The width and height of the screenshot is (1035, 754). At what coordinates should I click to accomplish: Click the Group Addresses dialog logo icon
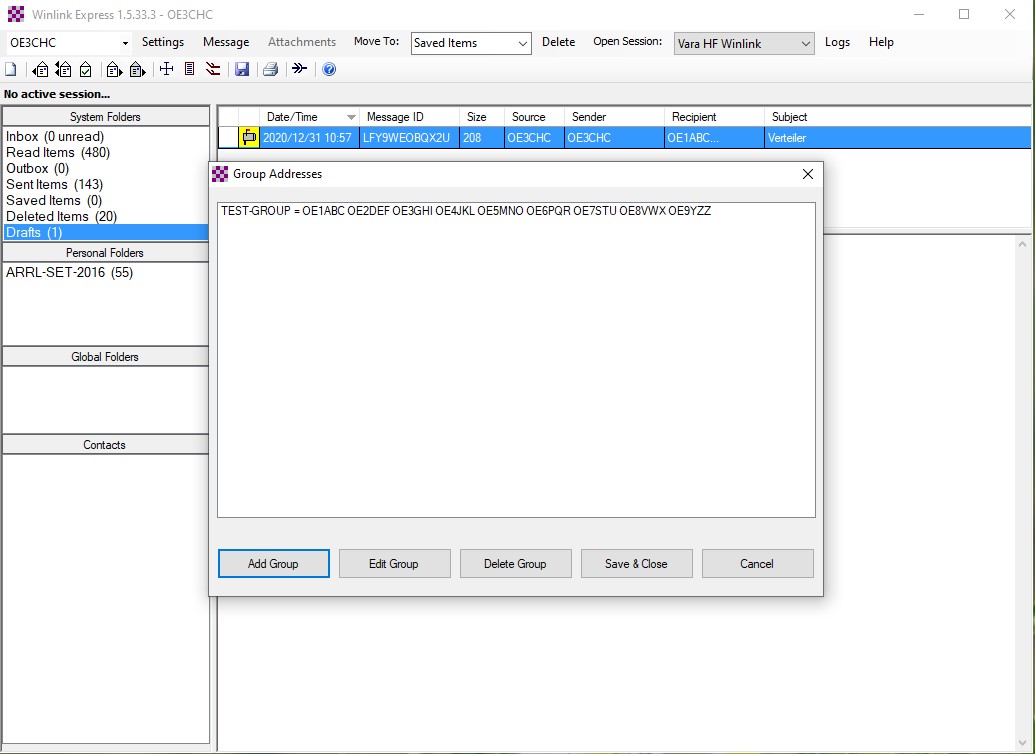click(x=220, y=174)
